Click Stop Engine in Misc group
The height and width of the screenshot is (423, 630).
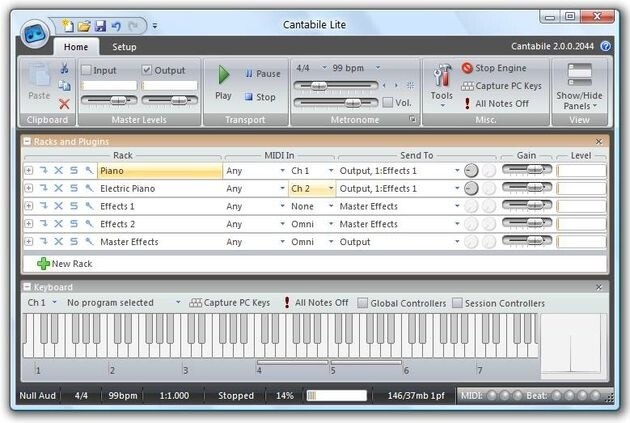(494, 68)
